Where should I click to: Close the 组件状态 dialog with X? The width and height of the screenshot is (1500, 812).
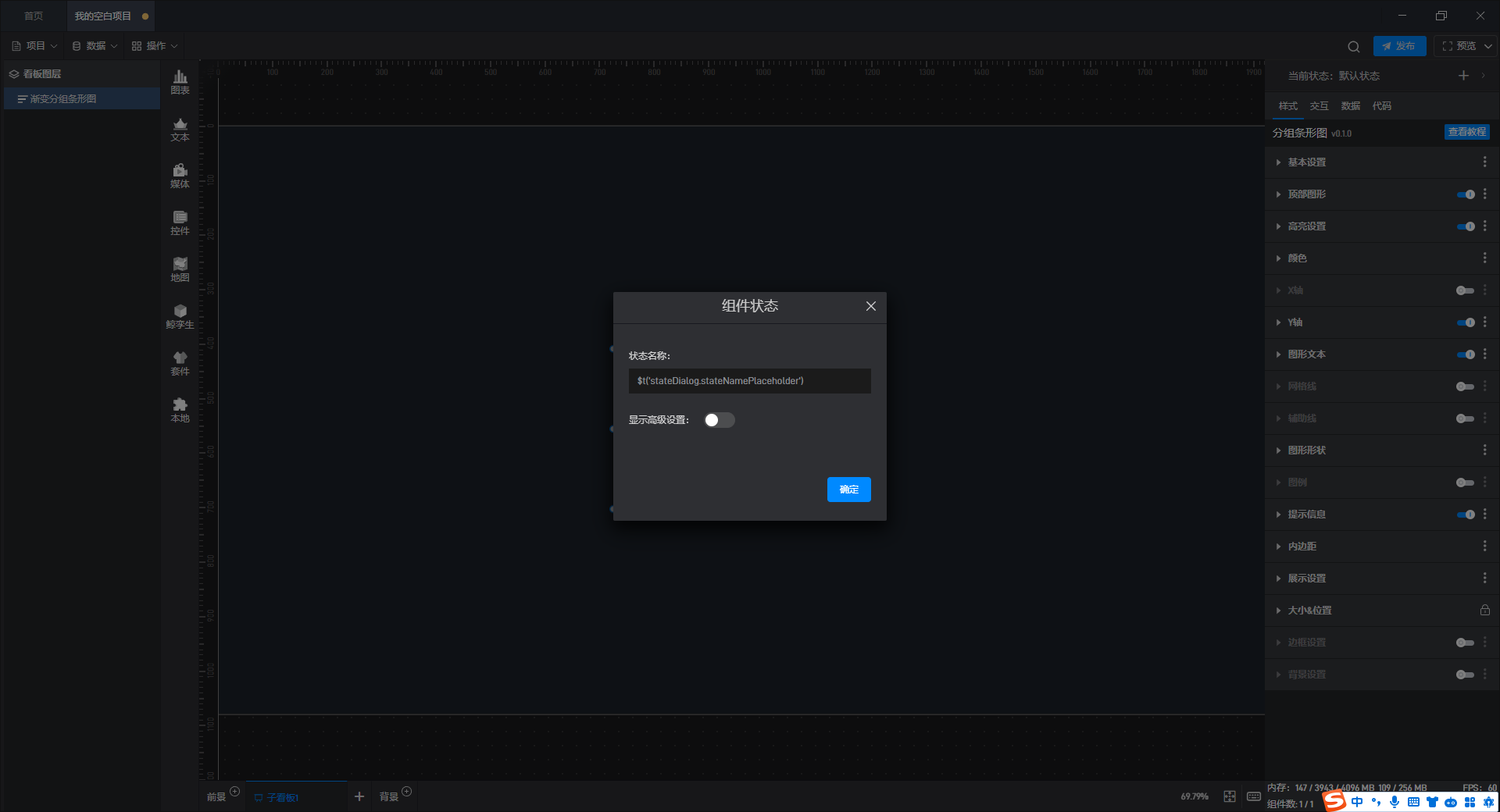click(870, 306)
